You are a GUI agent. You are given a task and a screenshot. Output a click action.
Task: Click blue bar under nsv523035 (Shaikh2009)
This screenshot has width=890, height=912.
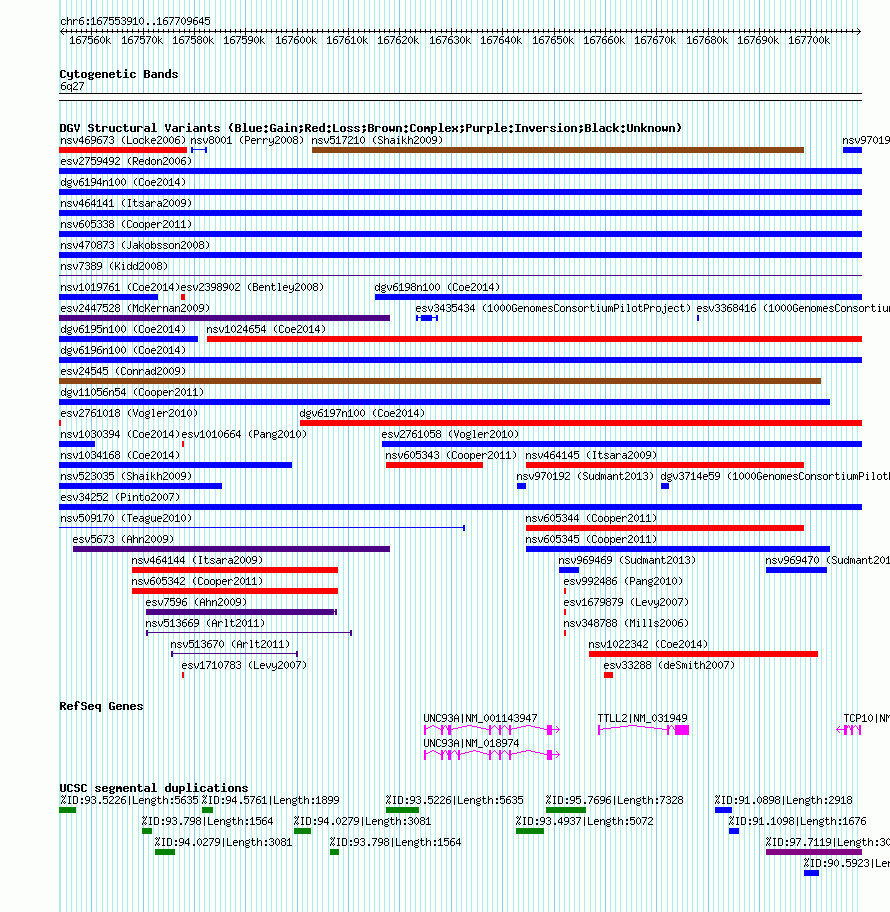click(141, 486)
